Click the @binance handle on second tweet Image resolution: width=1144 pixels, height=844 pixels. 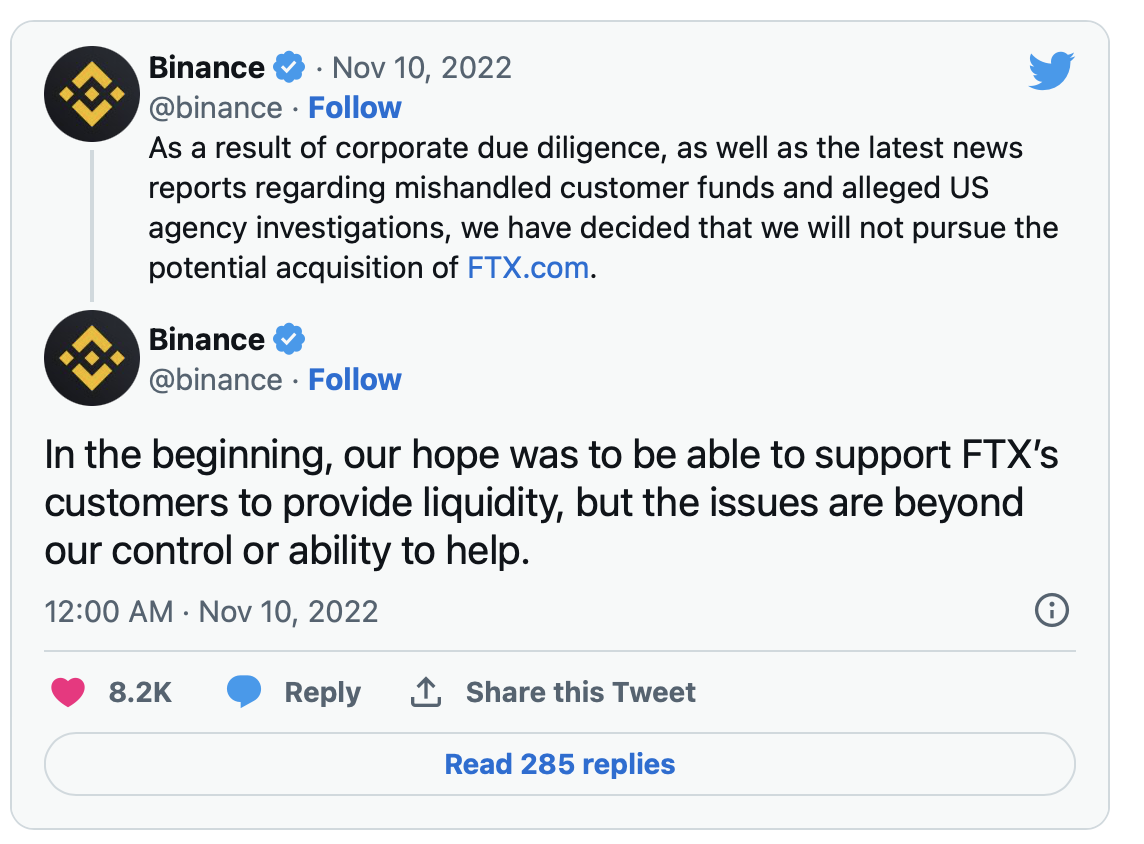(215, 380)
